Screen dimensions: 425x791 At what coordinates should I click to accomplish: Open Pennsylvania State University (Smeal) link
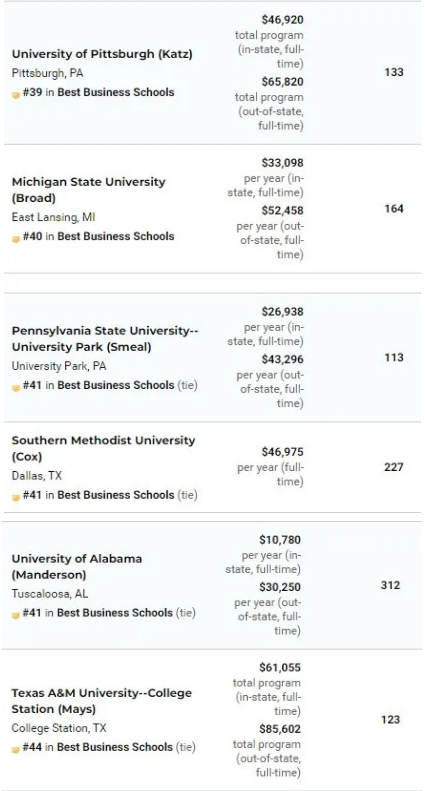(105, 338)
